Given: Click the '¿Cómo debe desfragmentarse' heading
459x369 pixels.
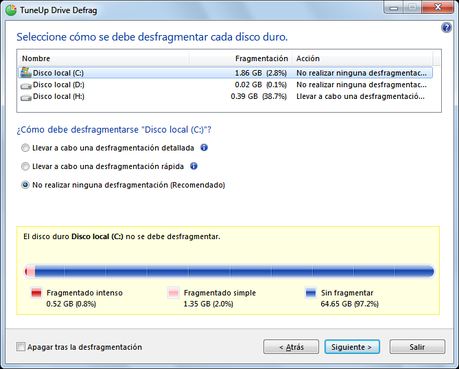Looking at the screenshot, I should click(x=114, y=130).
